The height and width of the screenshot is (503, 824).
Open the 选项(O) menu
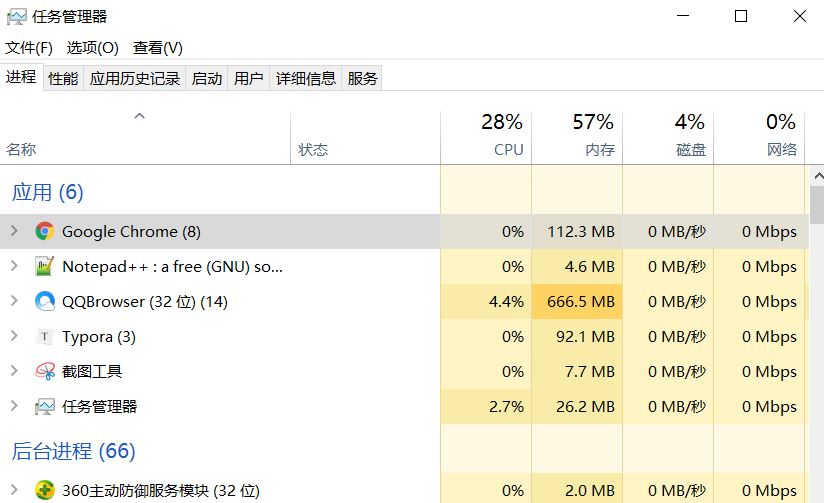tap(92, 48)
